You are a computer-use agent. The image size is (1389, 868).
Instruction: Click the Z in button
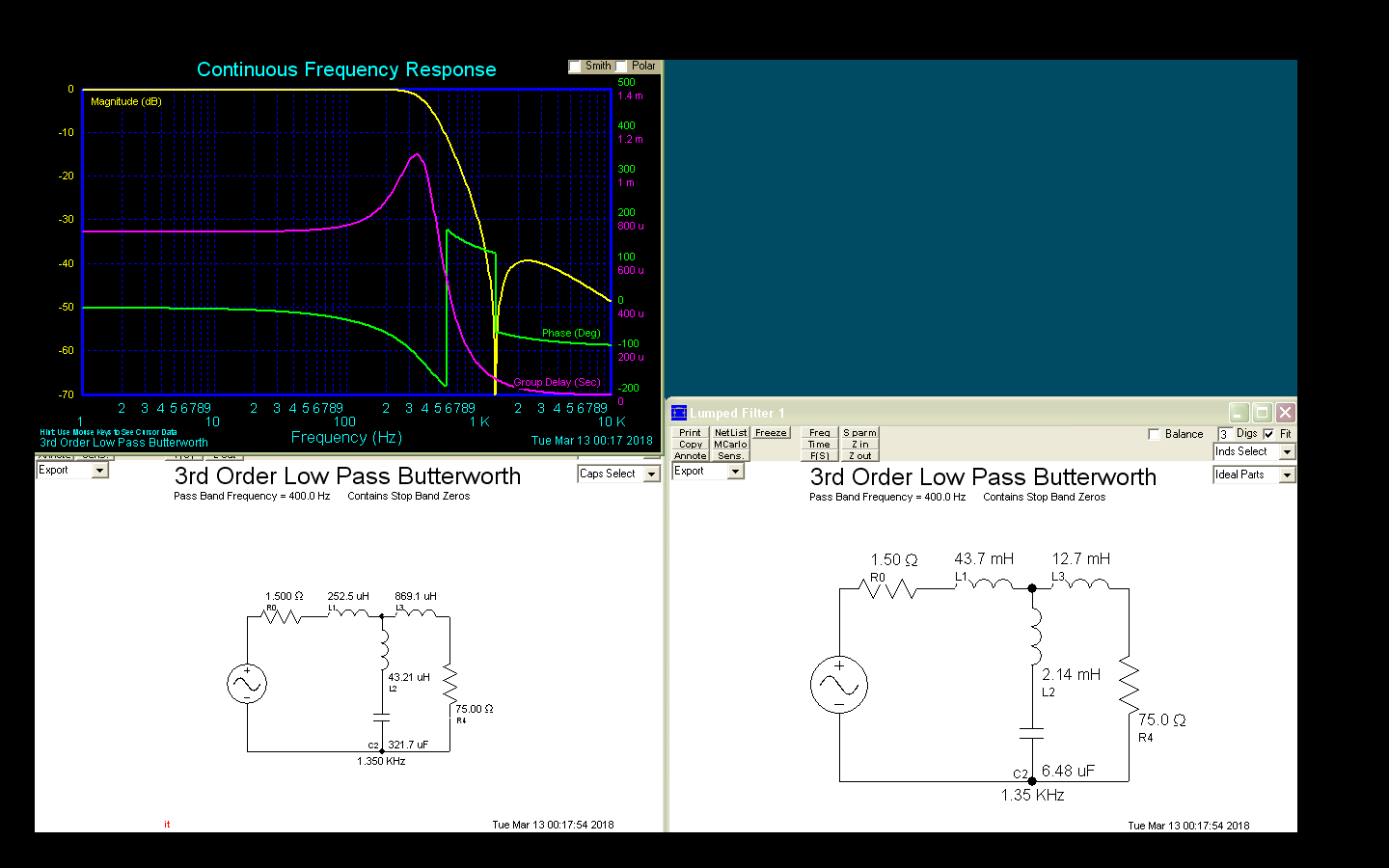[x=859, y=444]
